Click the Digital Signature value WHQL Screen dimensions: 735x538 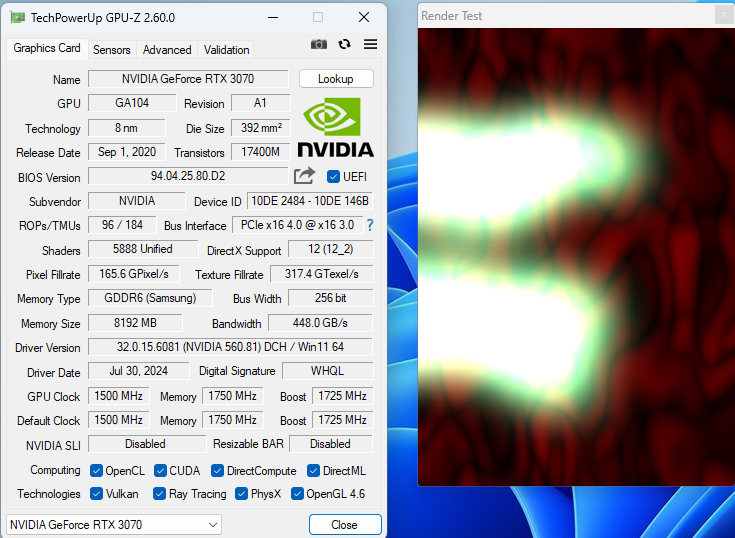click(327, 371)
